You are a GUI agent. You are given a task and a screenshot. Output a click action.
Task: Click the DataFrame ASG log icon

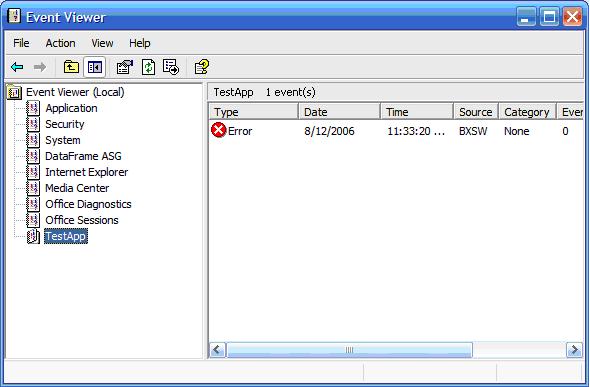[x=33, y=156]
